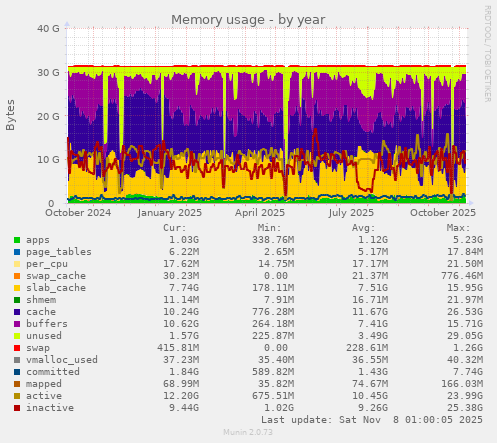
Task: Click mapped max value 166.03M
Action: pos(462,384)
